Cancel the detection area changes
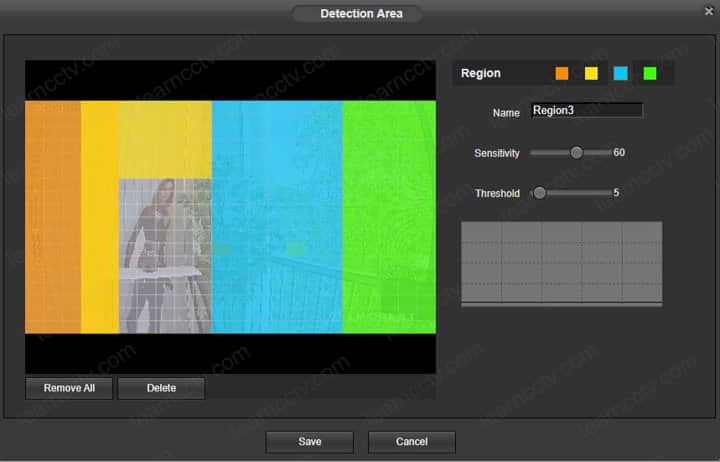The width and height of the screenshot is (720, 462). tap(411, 442)
